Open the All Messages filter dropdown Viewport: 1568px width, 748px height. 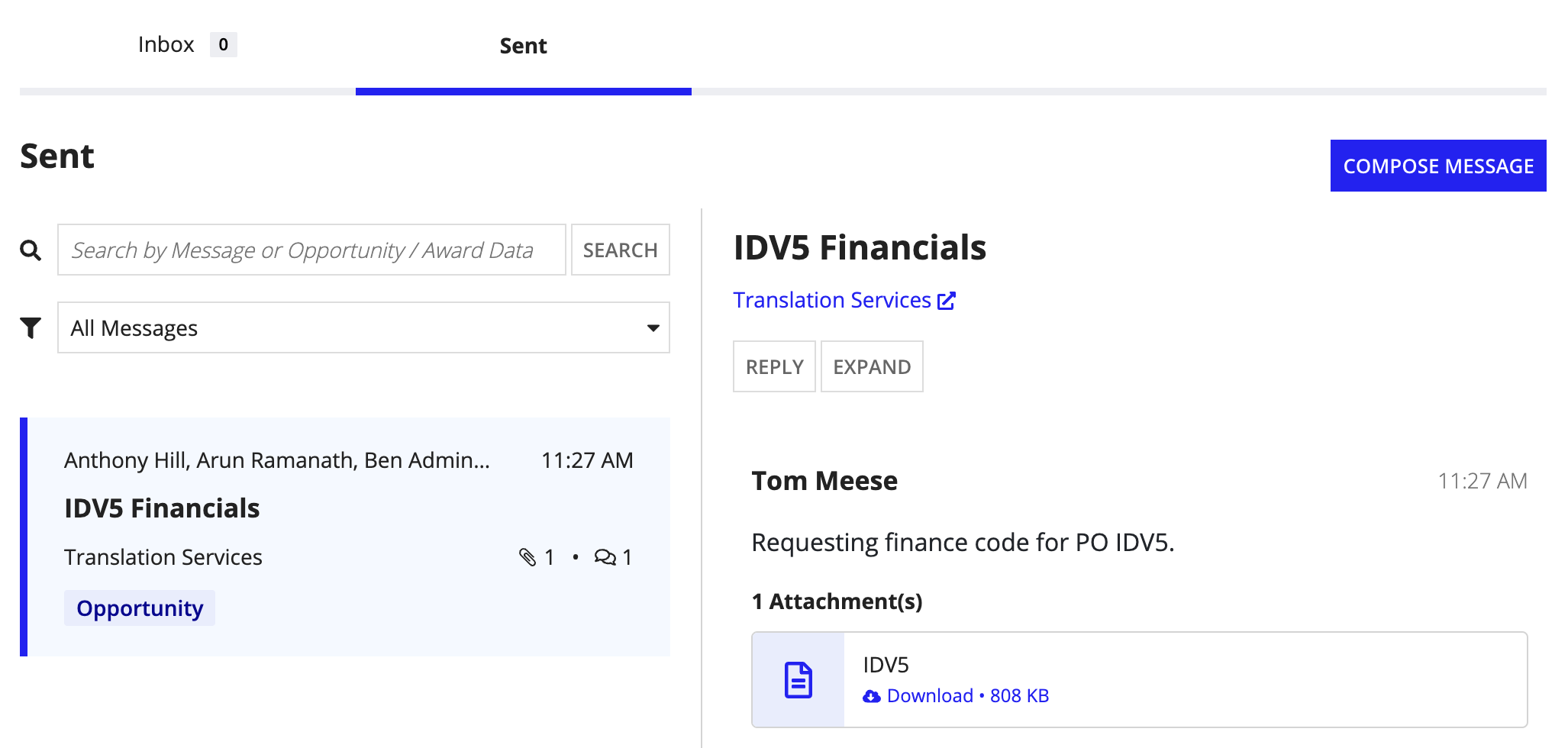363,327
